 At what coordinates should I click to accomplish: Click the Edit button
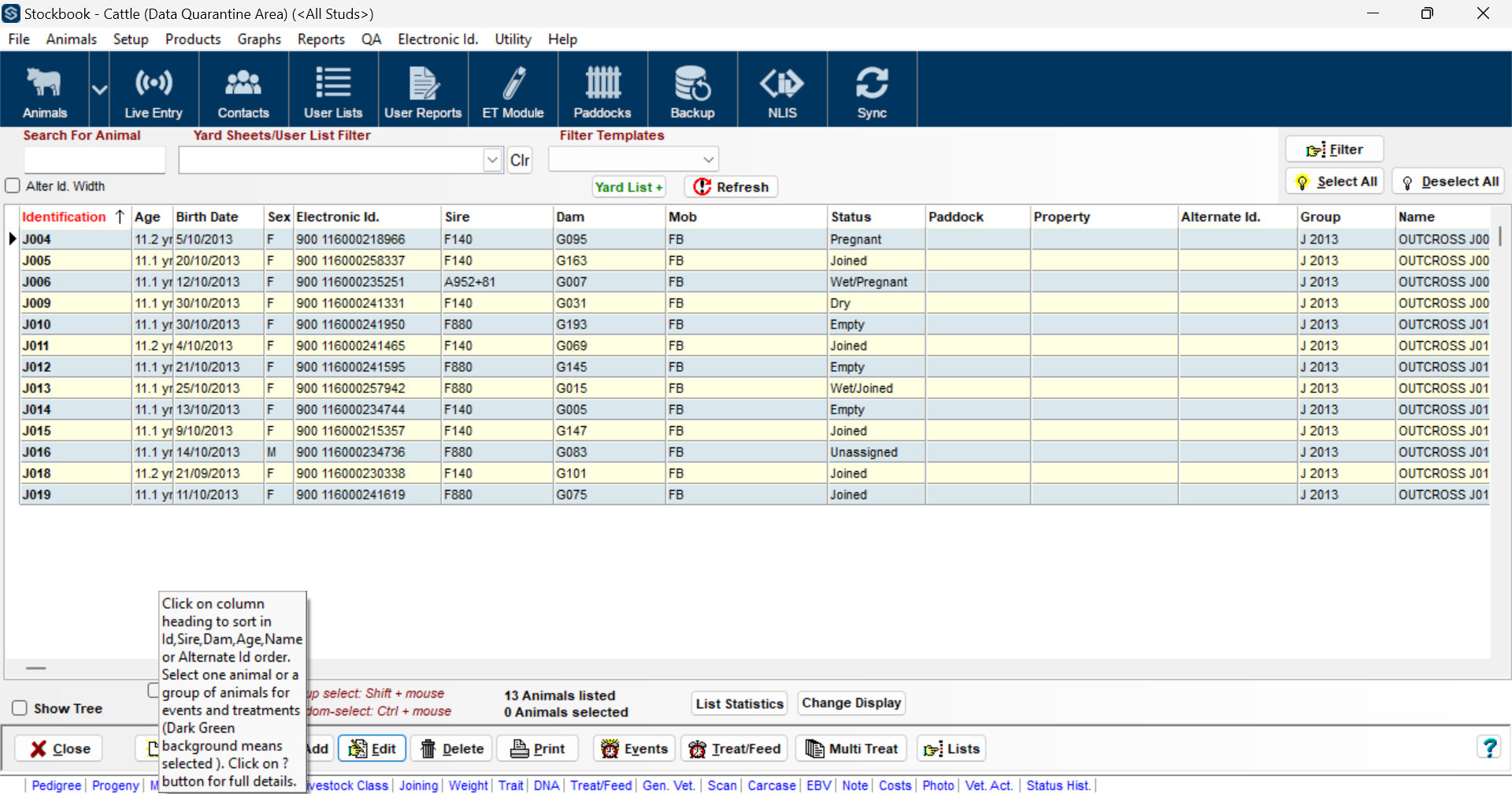tap(372, 748)
